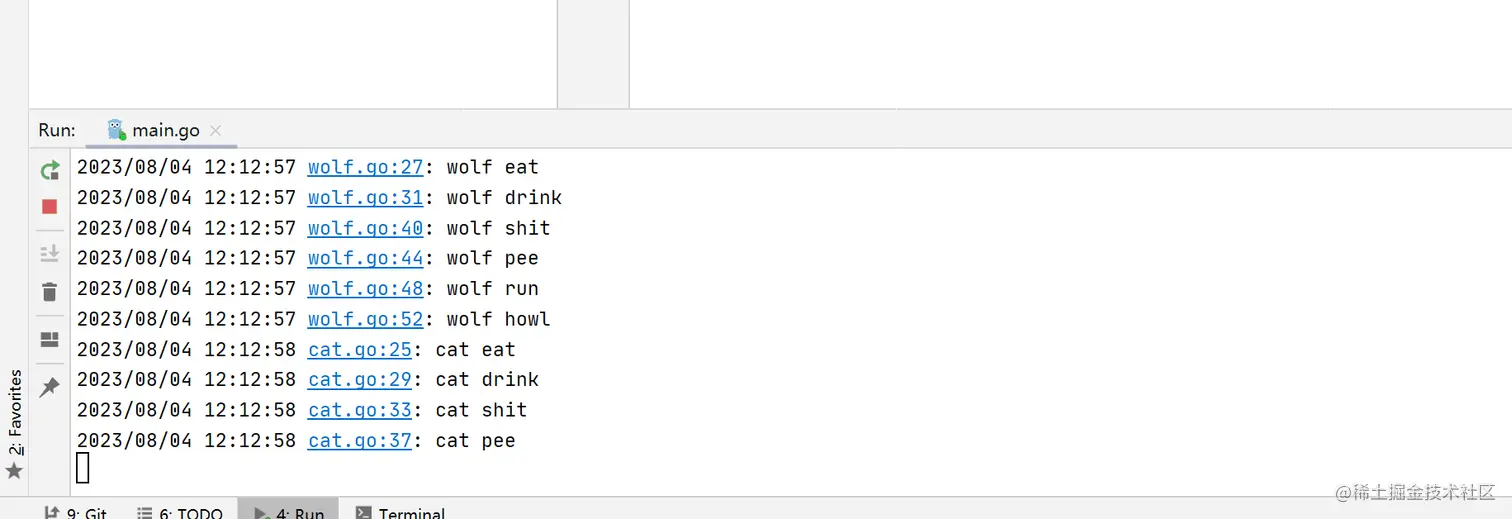Click the Go gopher icon on main.go tab
1512x519 pixels.
(x=117, y=130)
